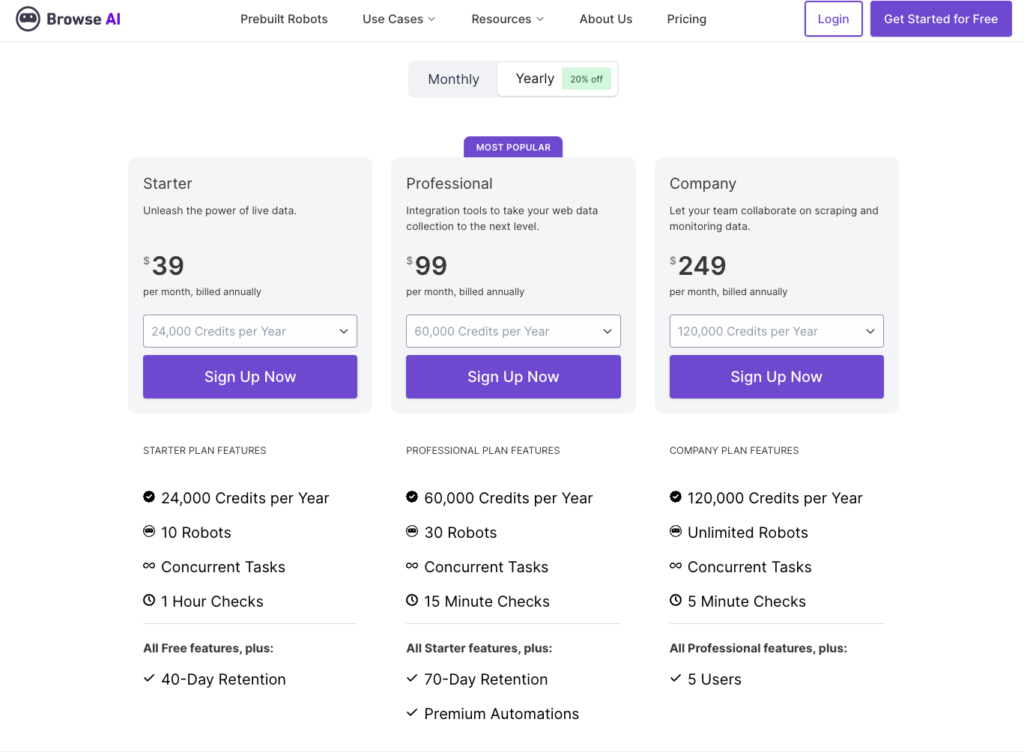Click the Login button
1024x752 pixels.
point(833,19)
